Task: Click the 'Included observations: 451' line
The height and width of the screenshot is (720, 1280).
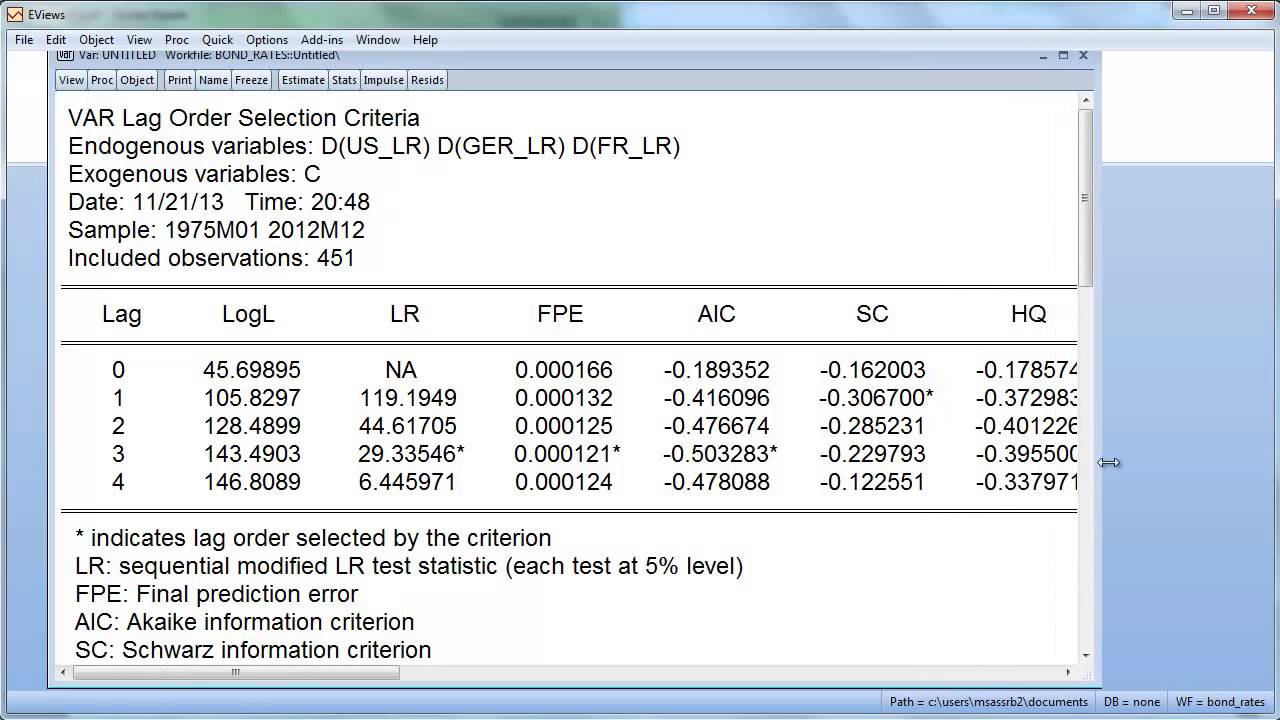Action: [x=211, y=258]
